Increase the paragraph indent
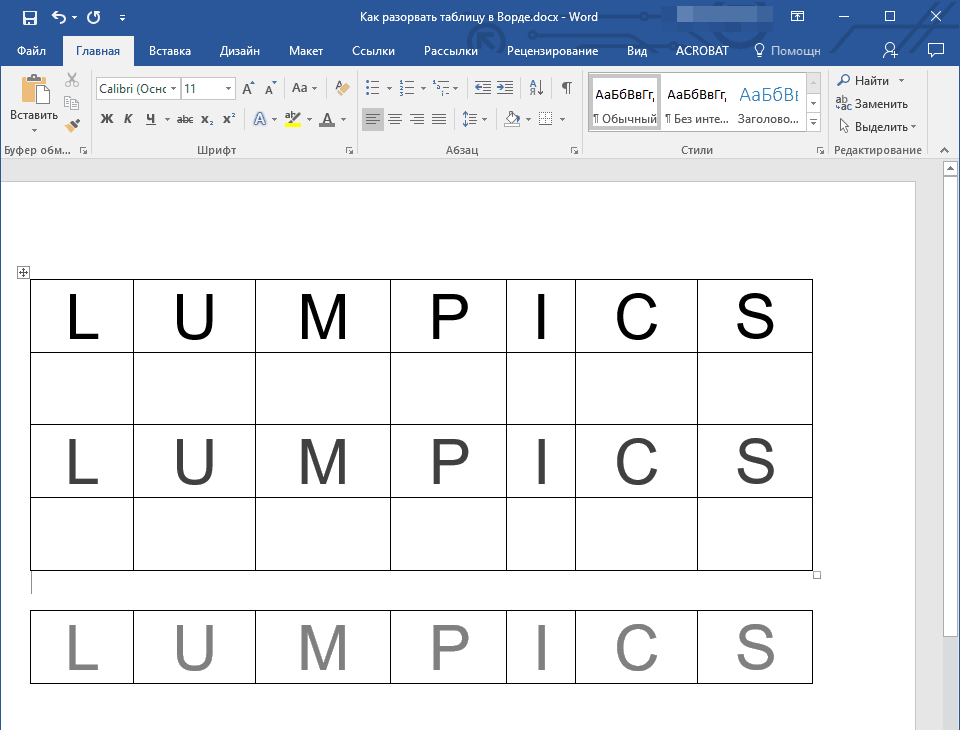 point(505,88)
